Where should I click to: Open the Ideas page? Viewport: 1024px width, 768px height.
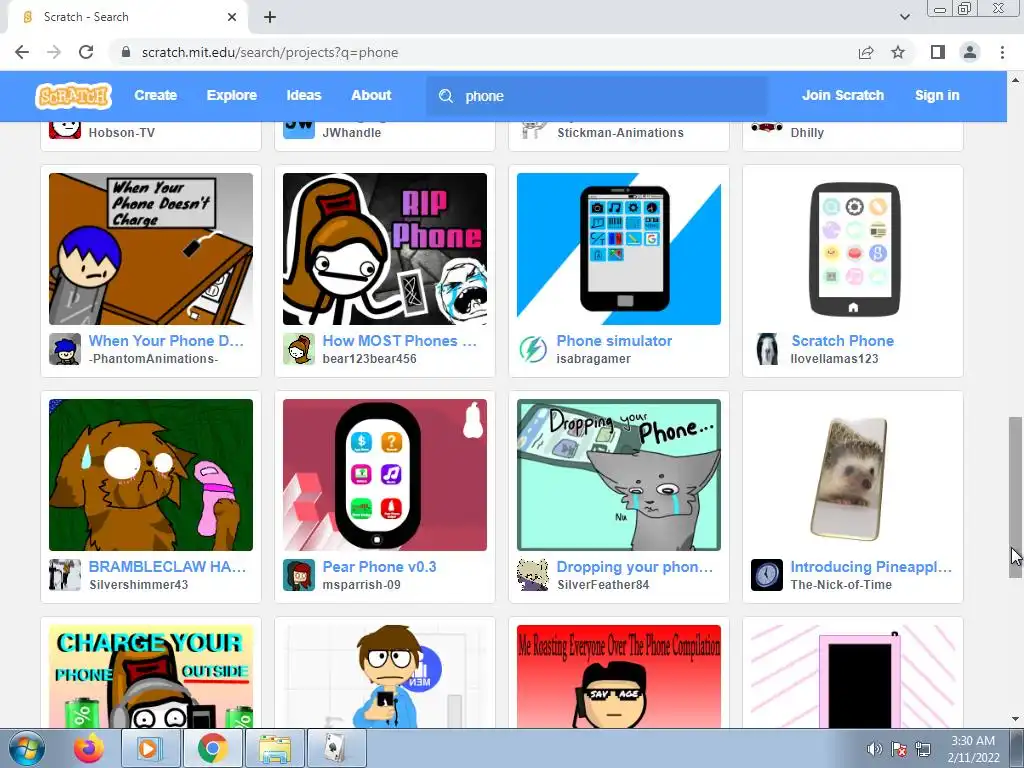(304, 95)
